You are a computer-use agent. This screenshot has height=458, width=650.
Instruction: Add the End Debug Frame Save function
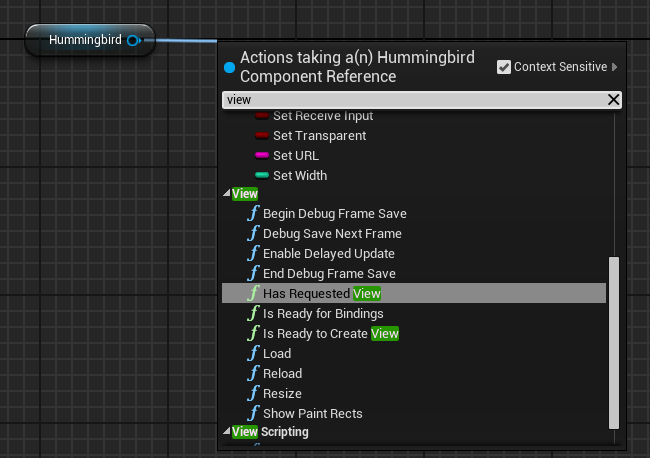pos(329,274)
